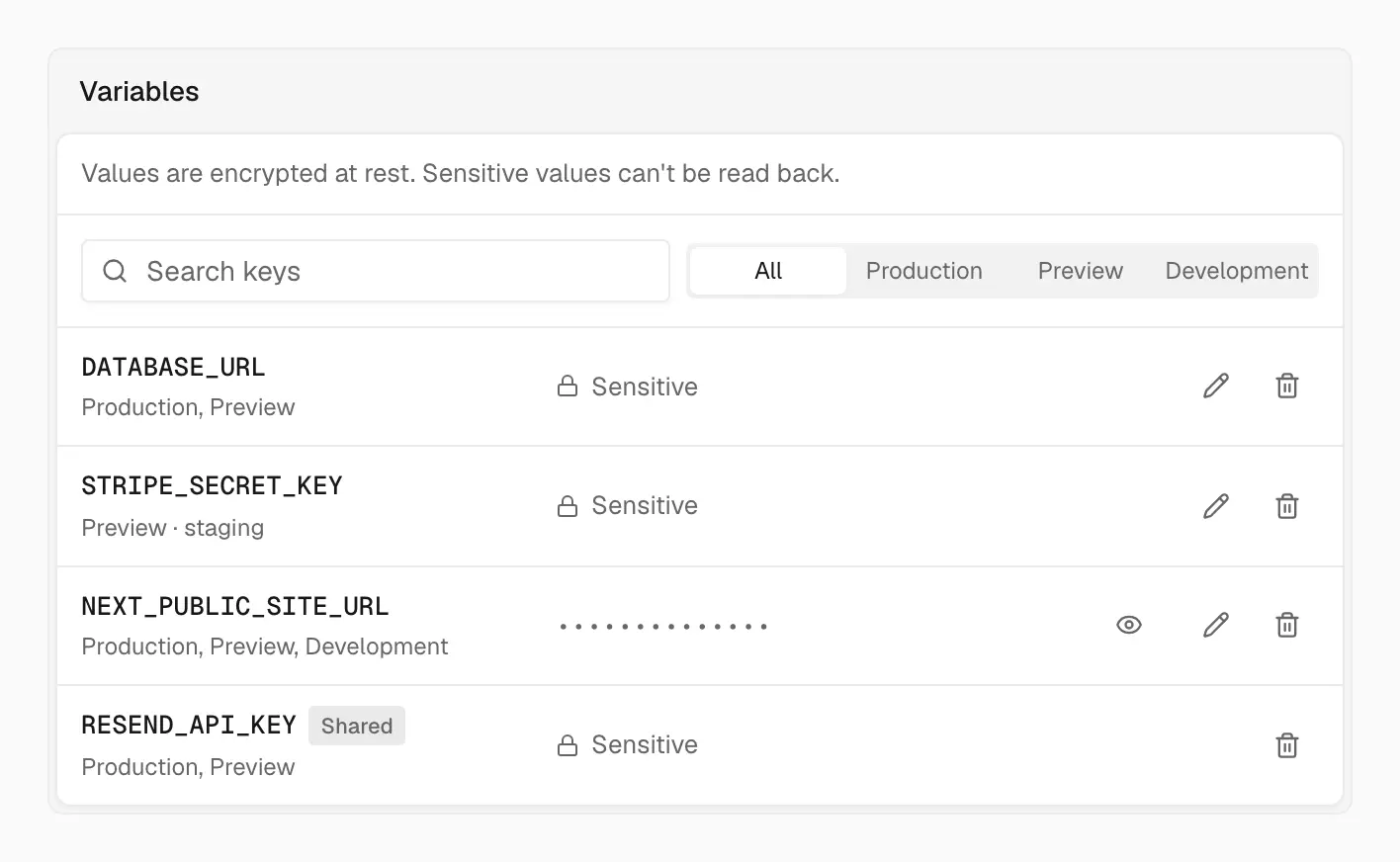The image size is (1400, 862).
Task: Click 'Production, Preview' under RESEND_API_KEY
Action: pyautogui.click(x=189, y=767)
